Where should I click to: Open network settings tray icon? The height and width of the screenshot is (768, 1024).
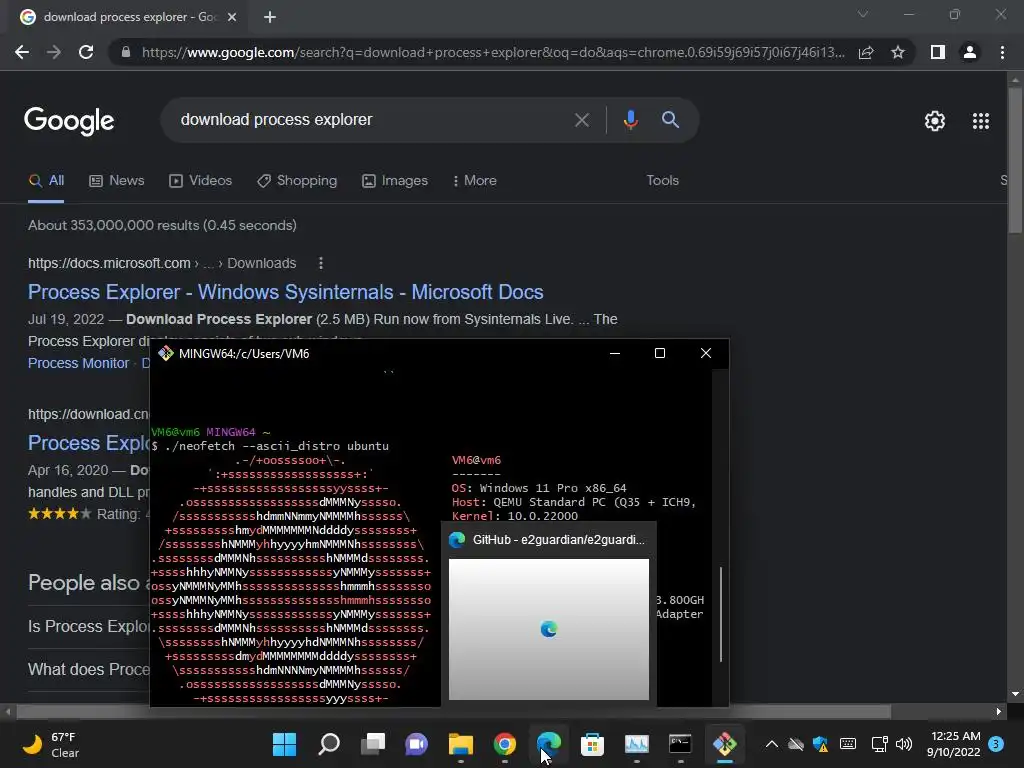pos(880,744)
